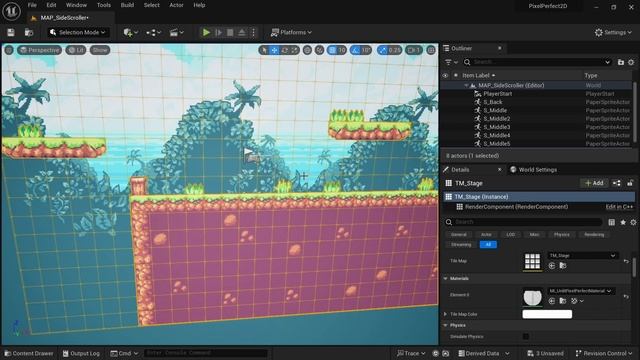
Task: Open the quick add actor menu
Action: coord(131,32)
